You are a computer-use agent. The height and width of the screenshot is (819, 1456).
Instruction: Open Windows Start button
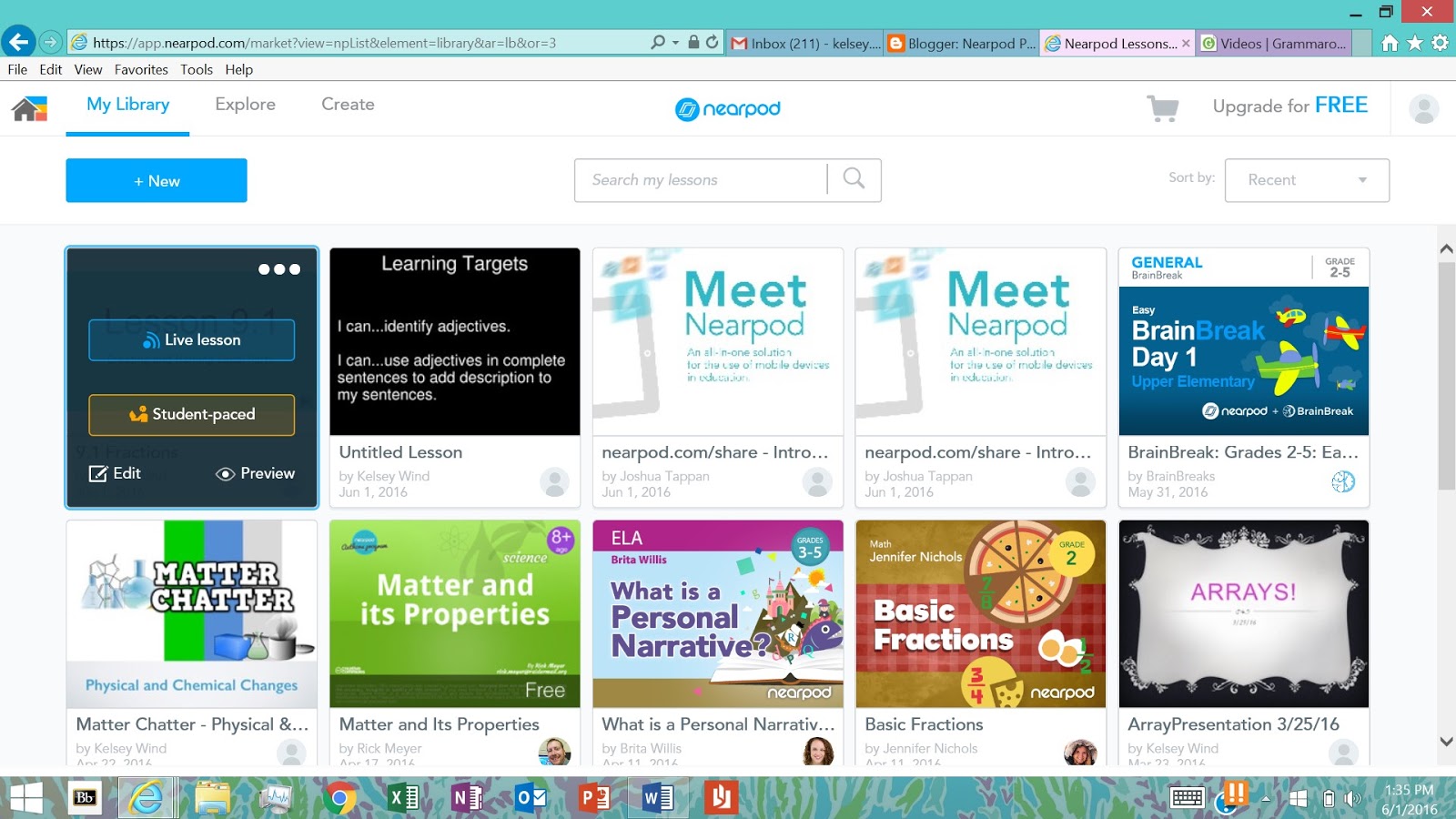25,798
